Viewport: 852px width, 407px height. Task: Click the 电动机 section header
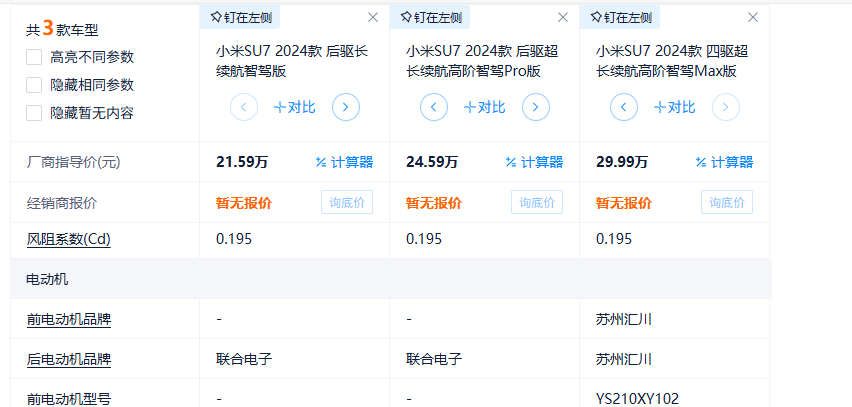[47, 279]
